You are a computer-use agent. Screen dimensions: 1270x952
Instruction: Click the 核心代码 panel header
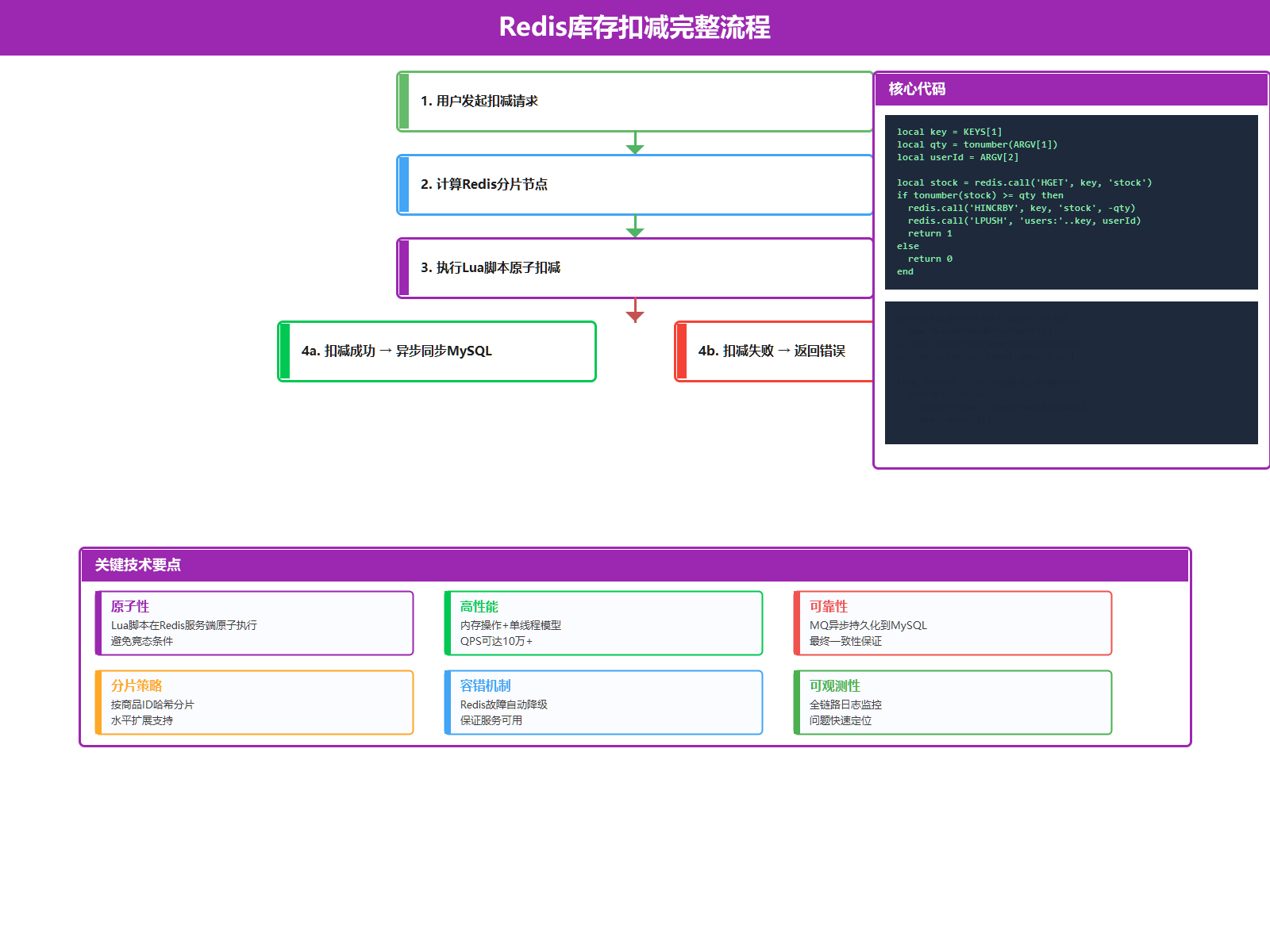[1071, 89]
